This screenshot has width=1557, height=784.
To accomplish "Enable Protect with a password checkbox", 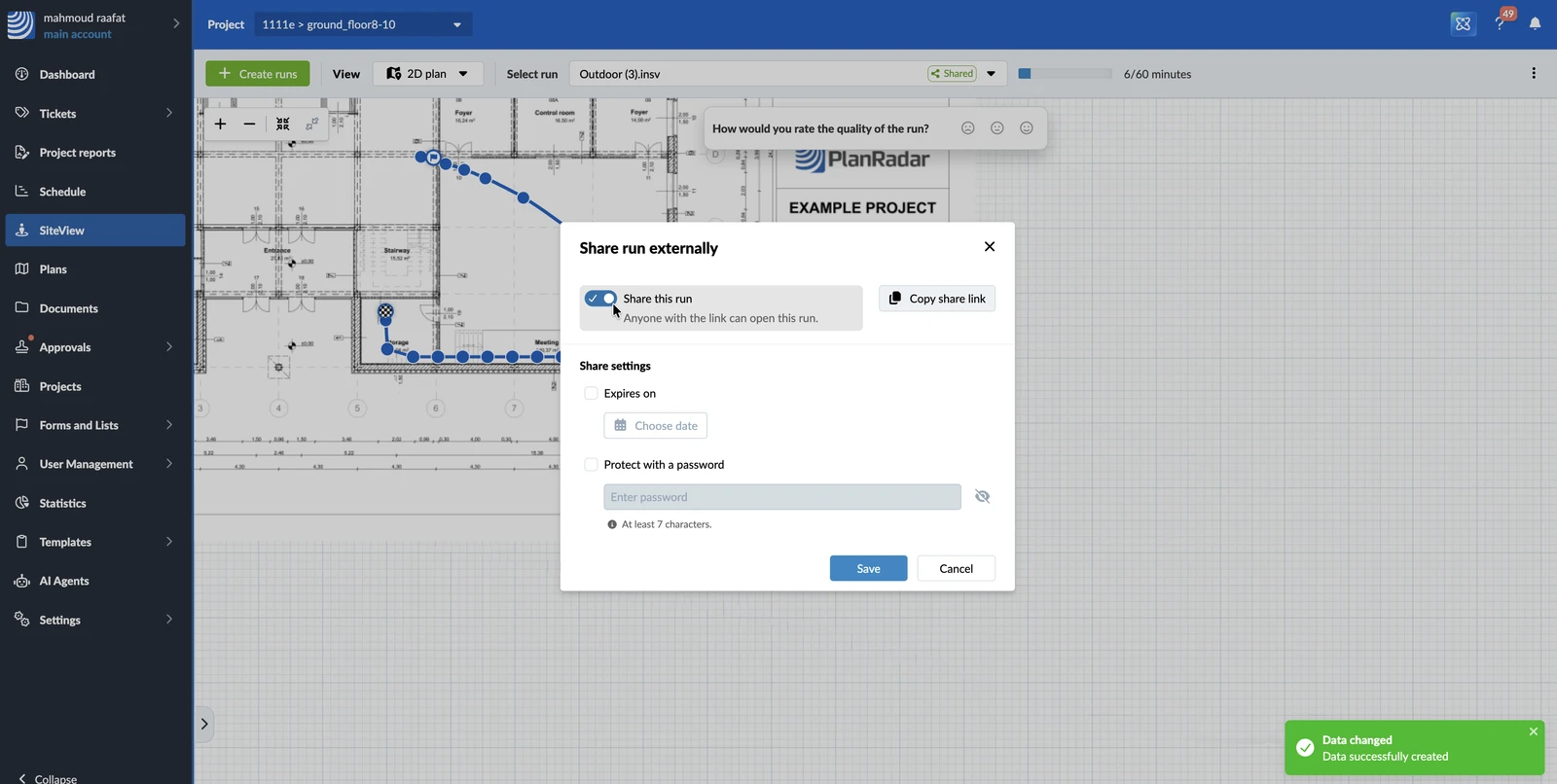I will tap(591, 465).
